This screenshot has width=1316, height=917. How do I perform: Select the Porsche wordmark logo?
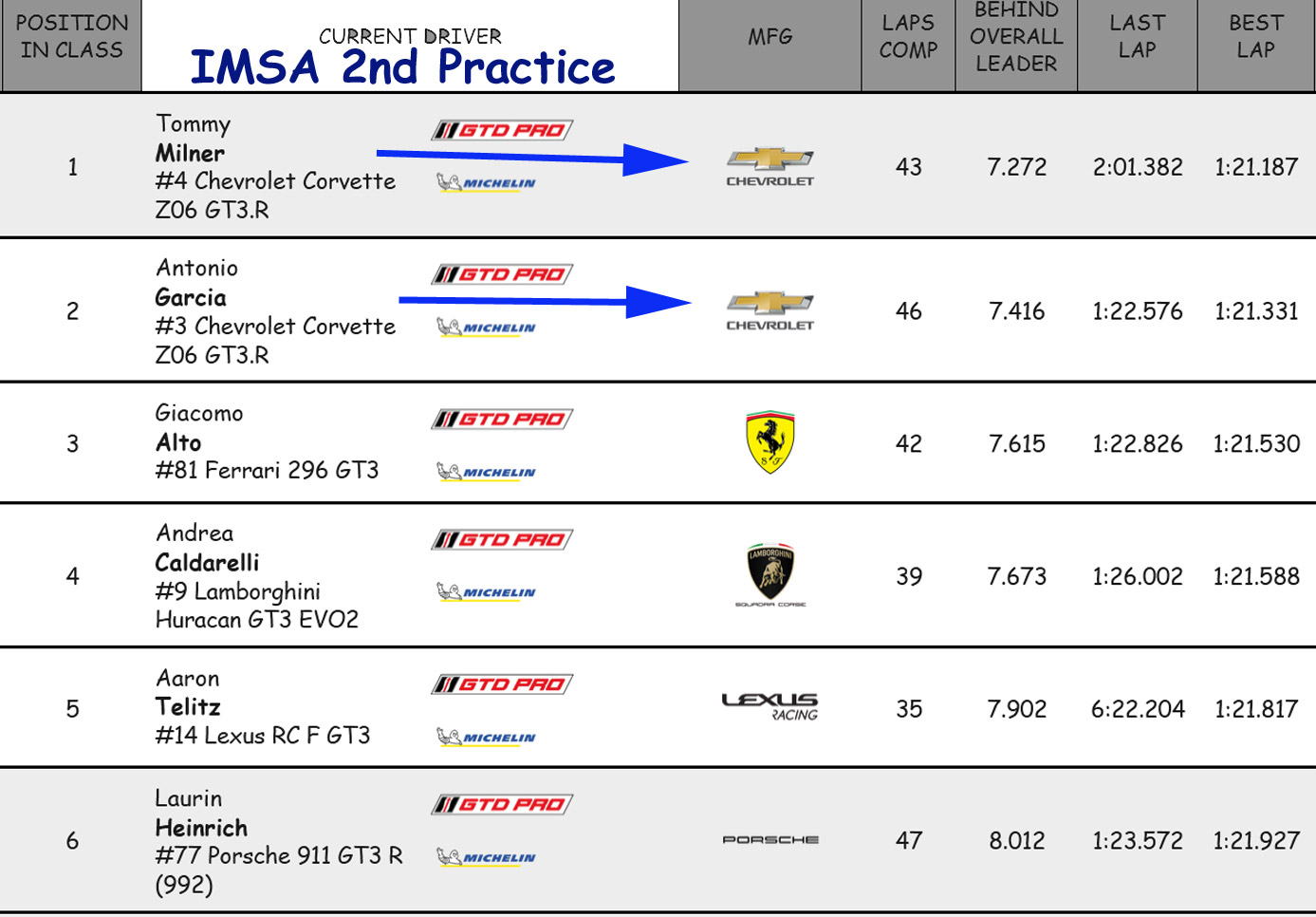point(769,840)
